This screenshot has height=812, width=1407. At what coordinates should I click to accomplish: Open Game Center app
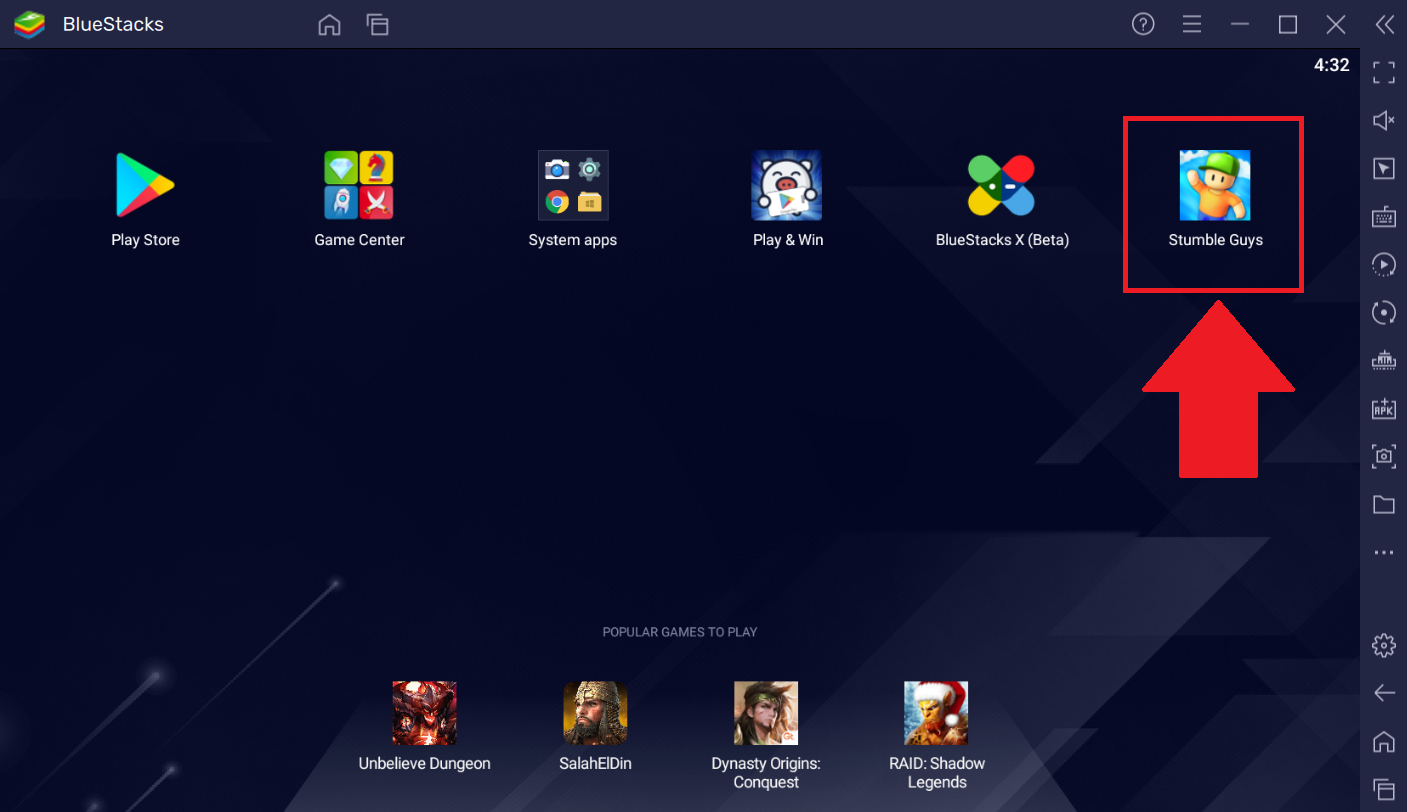[359, 186]
